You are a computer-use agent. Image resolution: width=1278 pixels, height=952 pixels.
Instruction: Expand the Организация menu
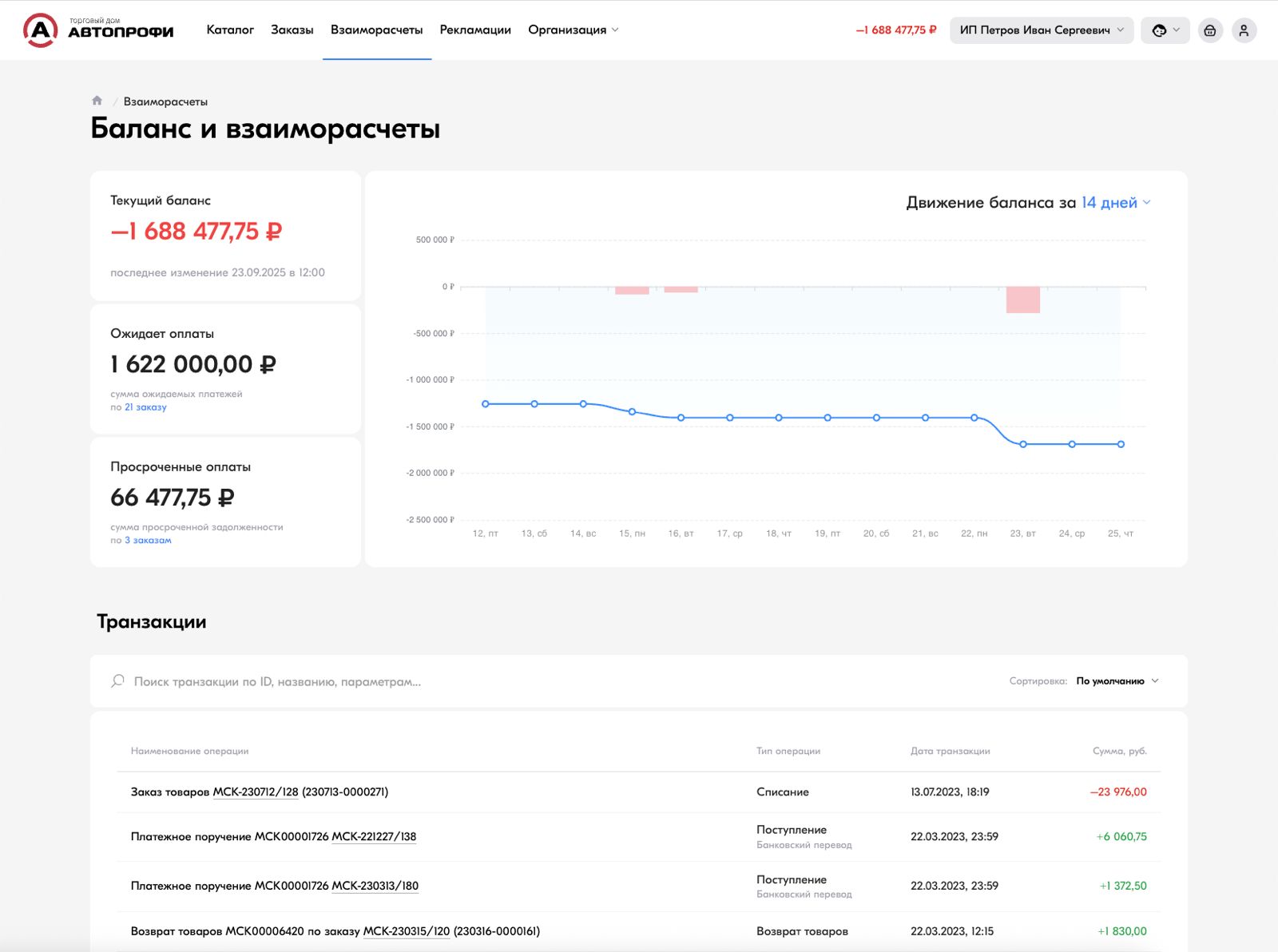pos(573,30)
